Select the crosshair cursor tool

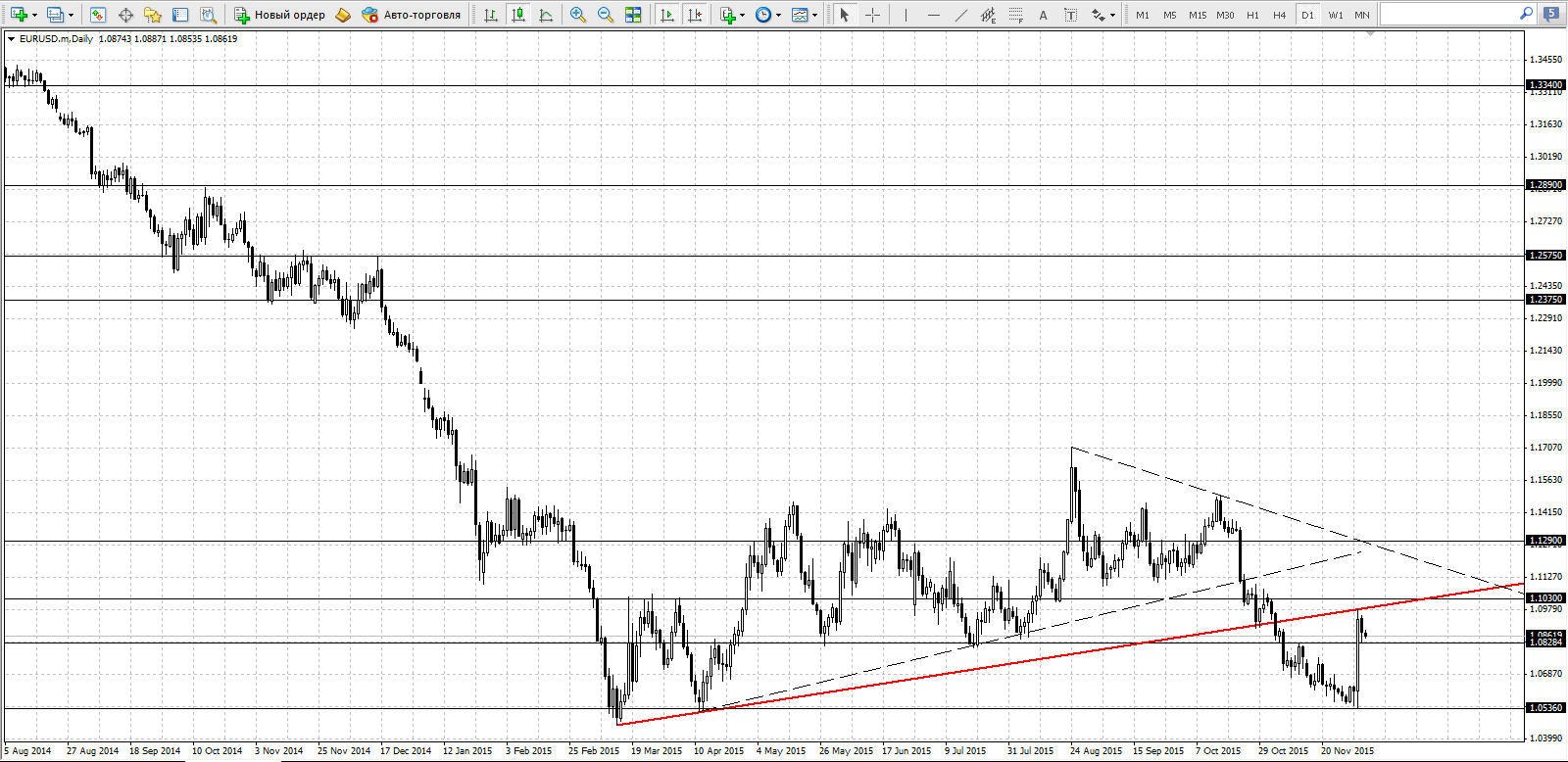click(872, 15)
